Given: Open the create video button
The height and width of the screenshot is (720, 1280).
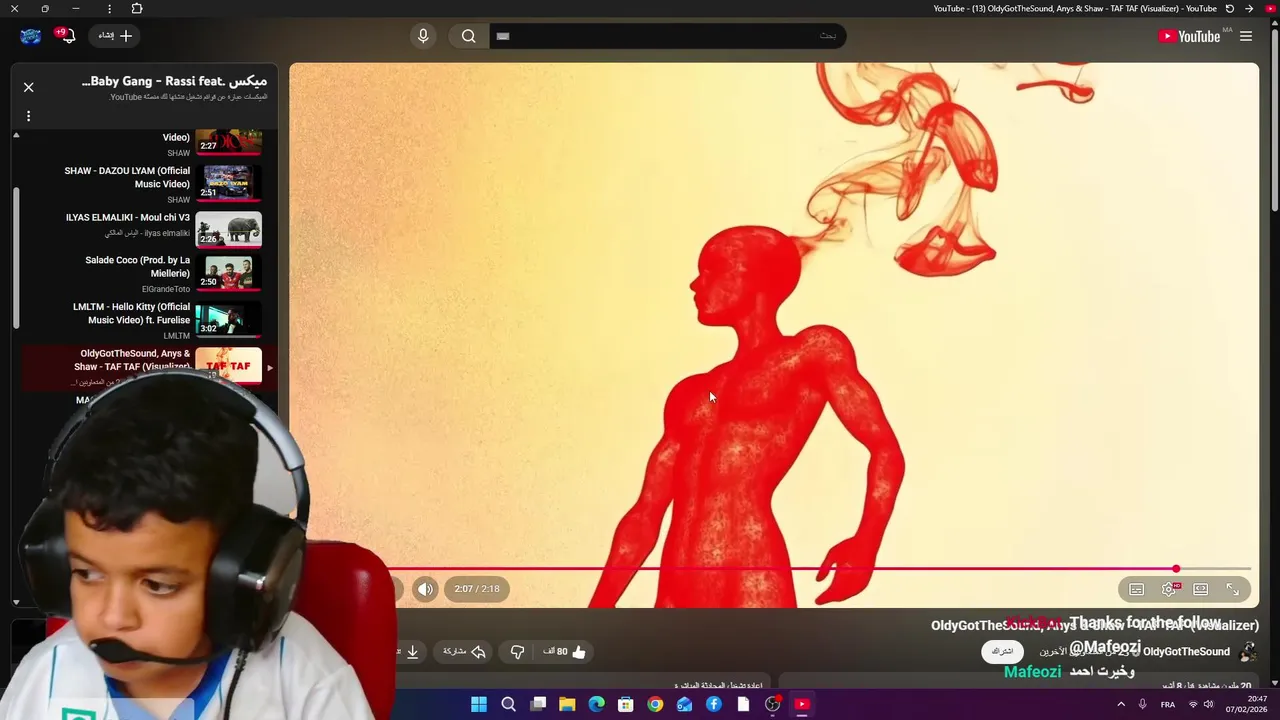Looking at the screenshot, I should 115,36.
